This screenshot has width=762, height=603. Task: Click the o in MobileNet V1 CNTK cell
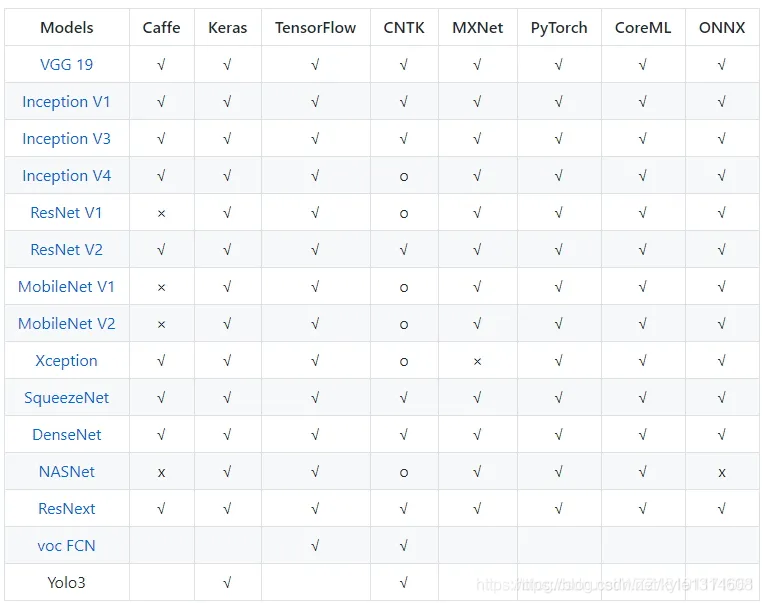click(x=404, y=288)
